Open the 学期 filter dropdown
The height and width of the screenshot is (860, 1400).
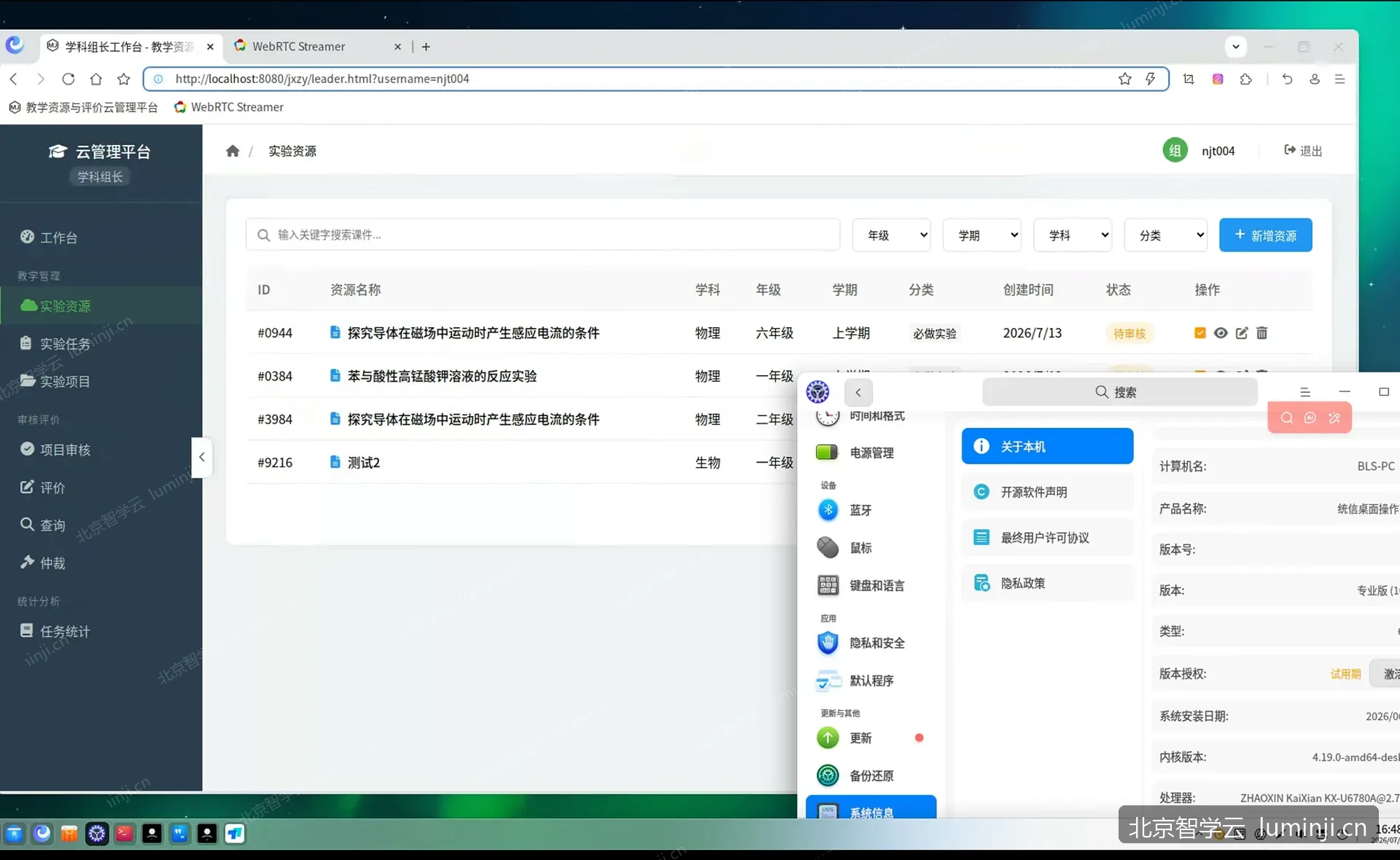coord(982,235)
